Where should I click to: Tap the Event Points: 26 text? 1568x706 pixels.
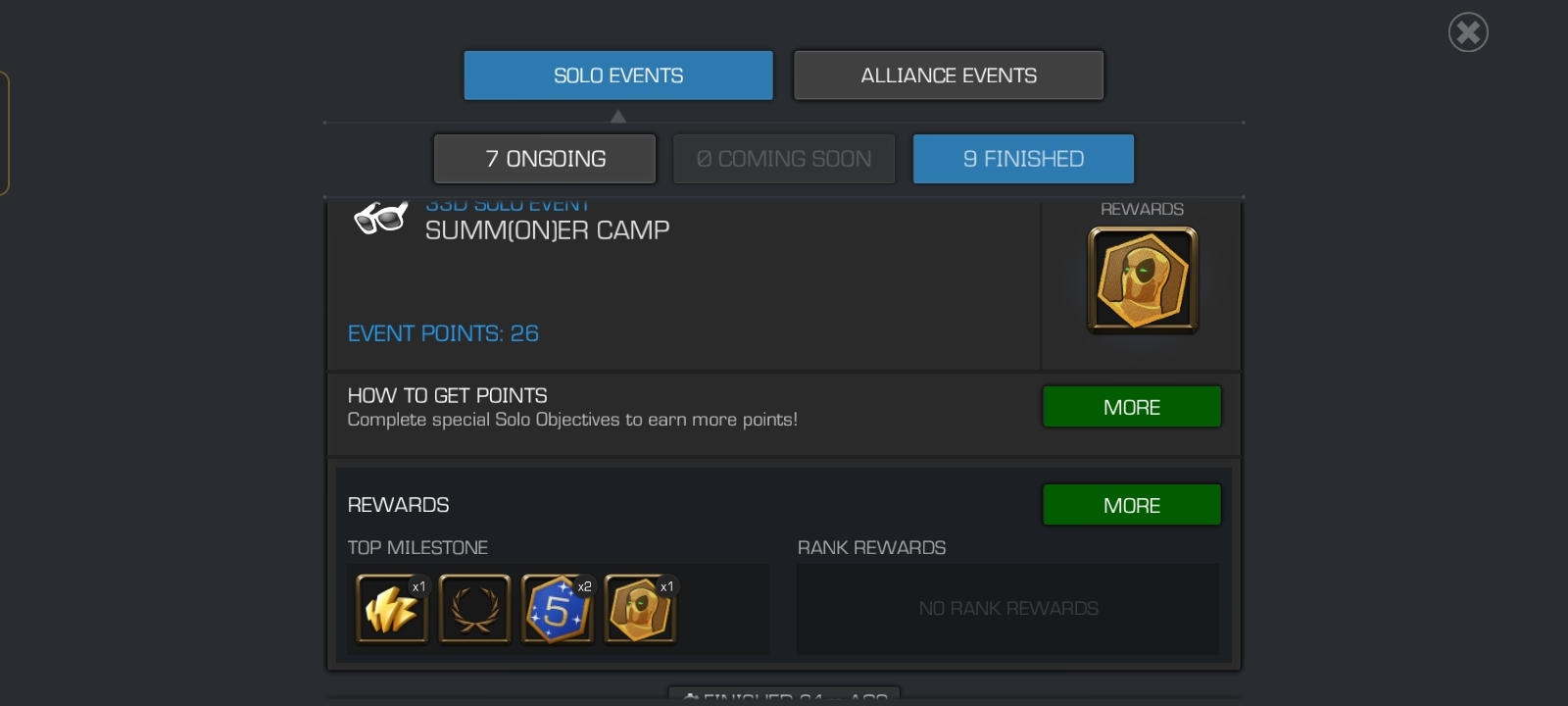pos(443,333)
